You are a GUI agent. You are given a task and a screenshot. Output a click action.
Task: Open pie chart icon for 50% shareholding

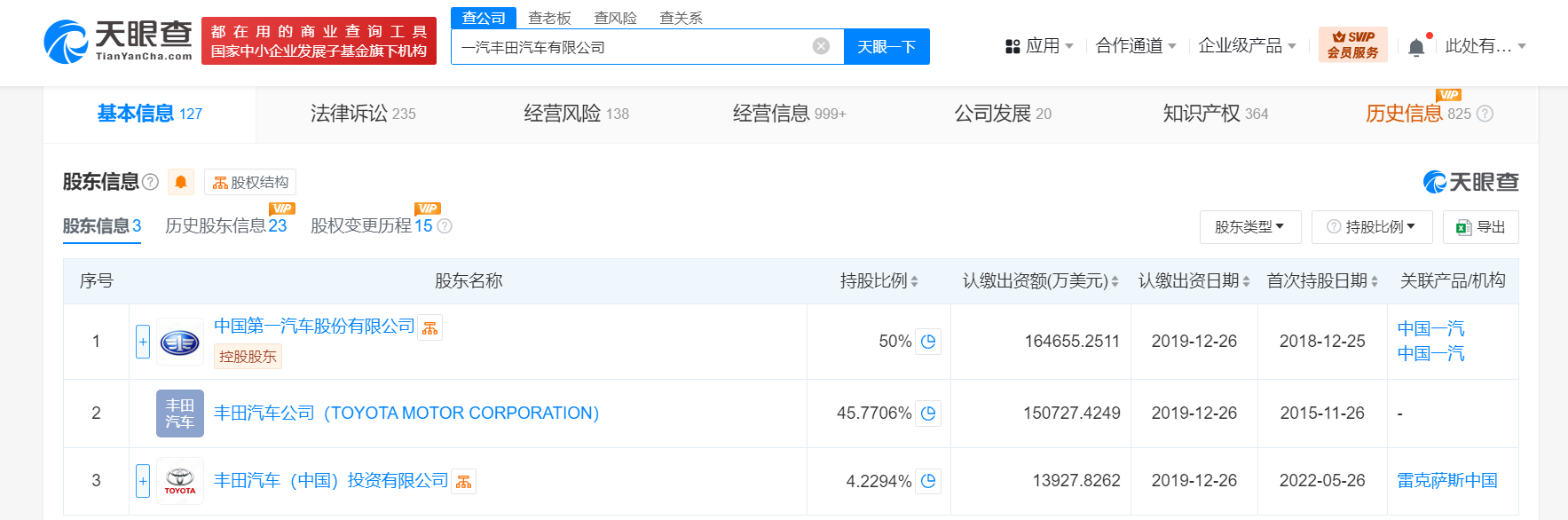[x=928, y=342]
